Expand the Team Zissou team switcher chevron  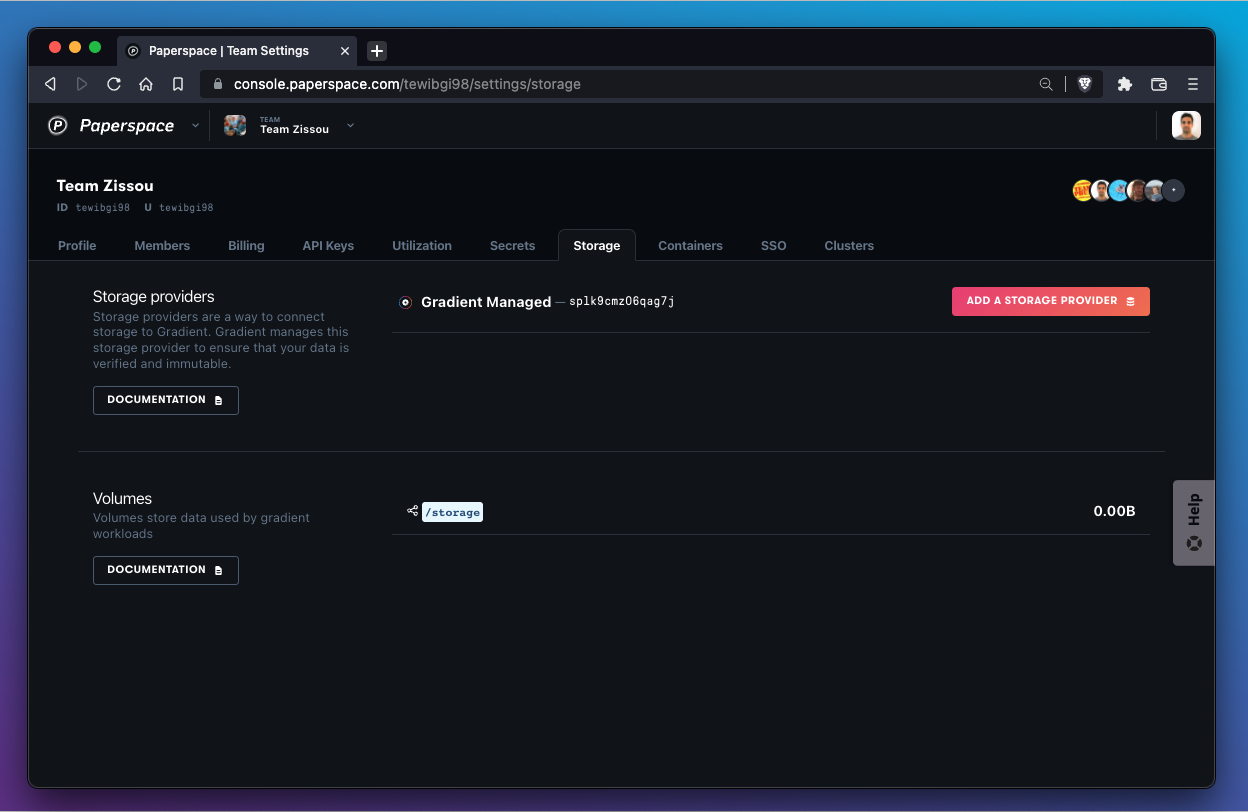(350, 125)
